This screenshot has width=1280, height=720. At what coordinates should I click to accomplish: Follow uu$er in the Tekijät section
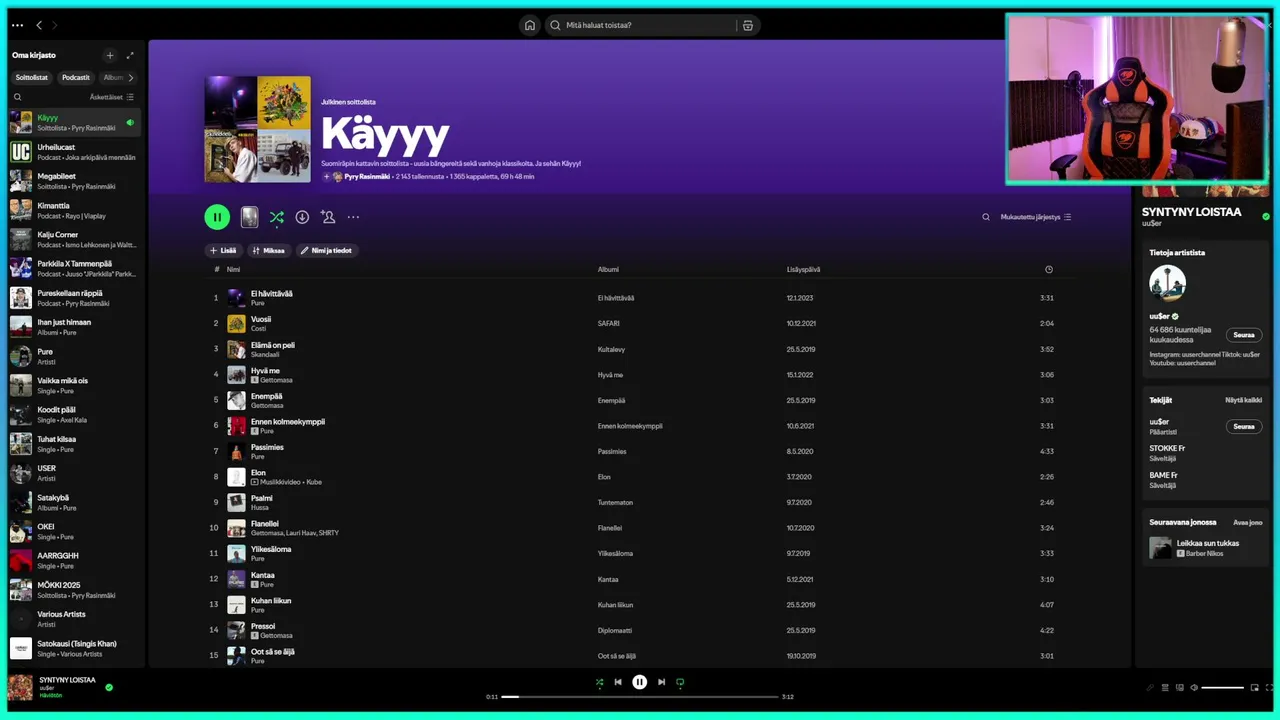pos(1244,426)
